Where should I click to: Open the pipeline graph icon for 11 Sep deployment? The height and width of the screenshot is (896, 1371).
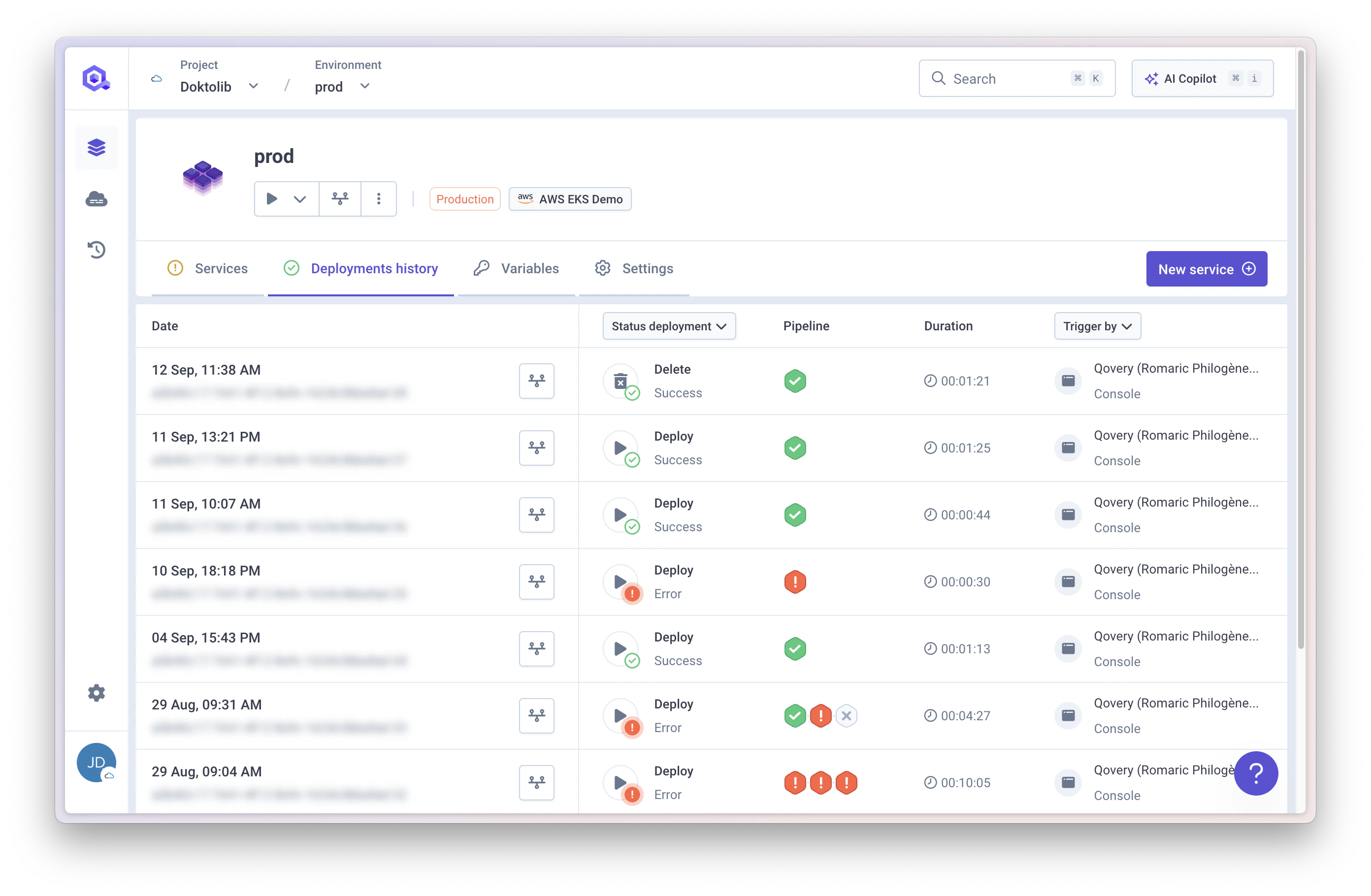coord(536,448)
